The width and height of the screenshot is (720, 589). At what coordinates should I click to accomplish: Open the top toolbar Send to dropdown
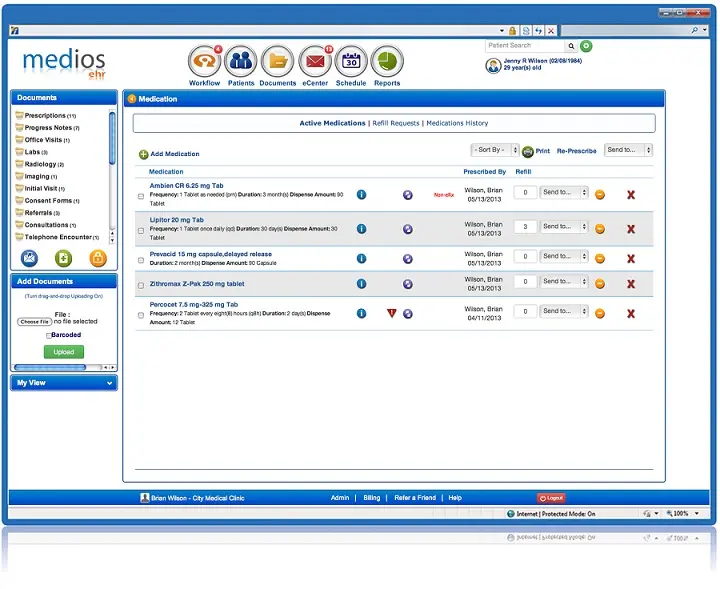point(628,150)
